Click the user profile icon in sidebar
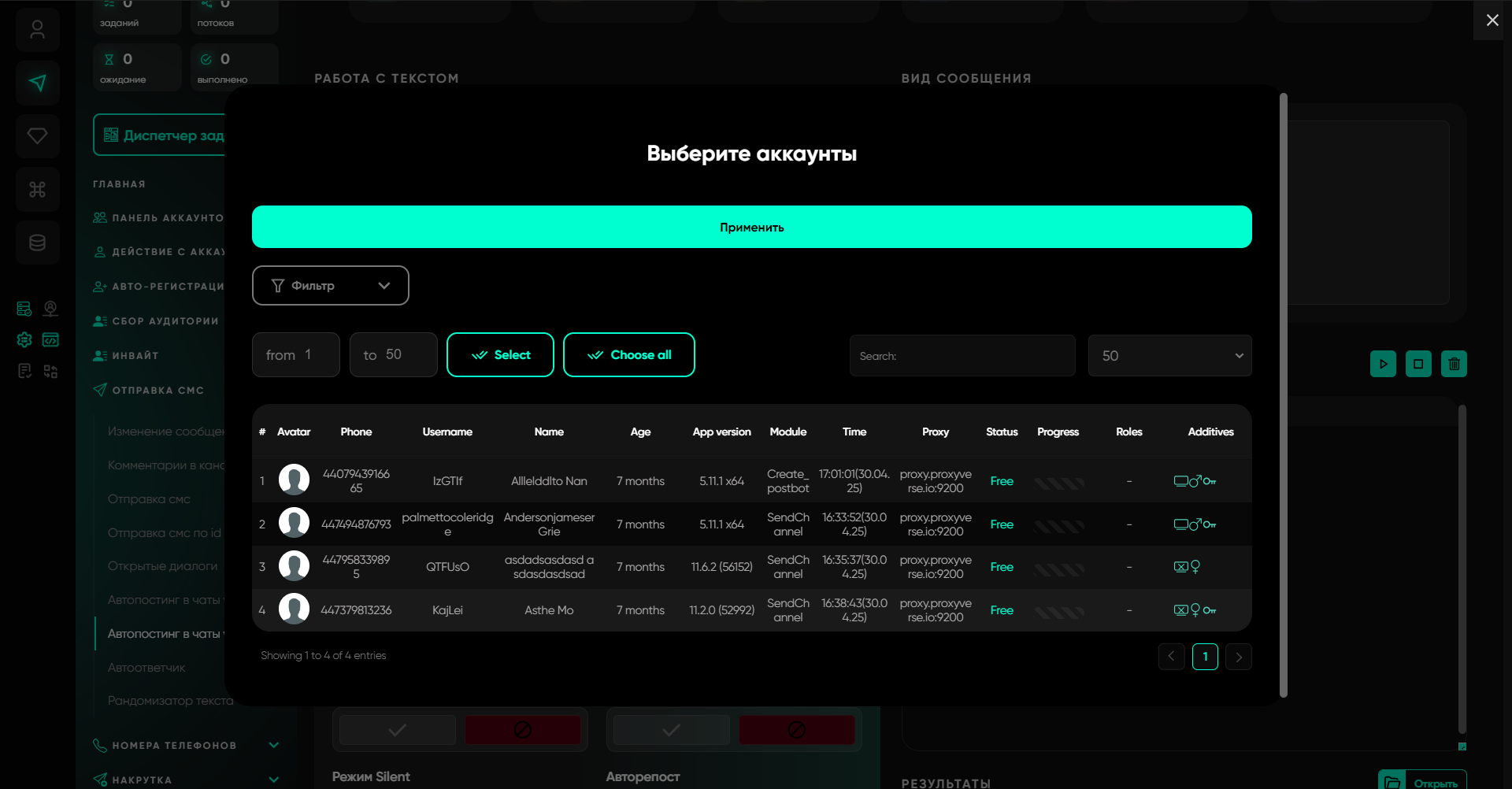This screenshot has width=1512, height=789. click(x=37, y=30)
